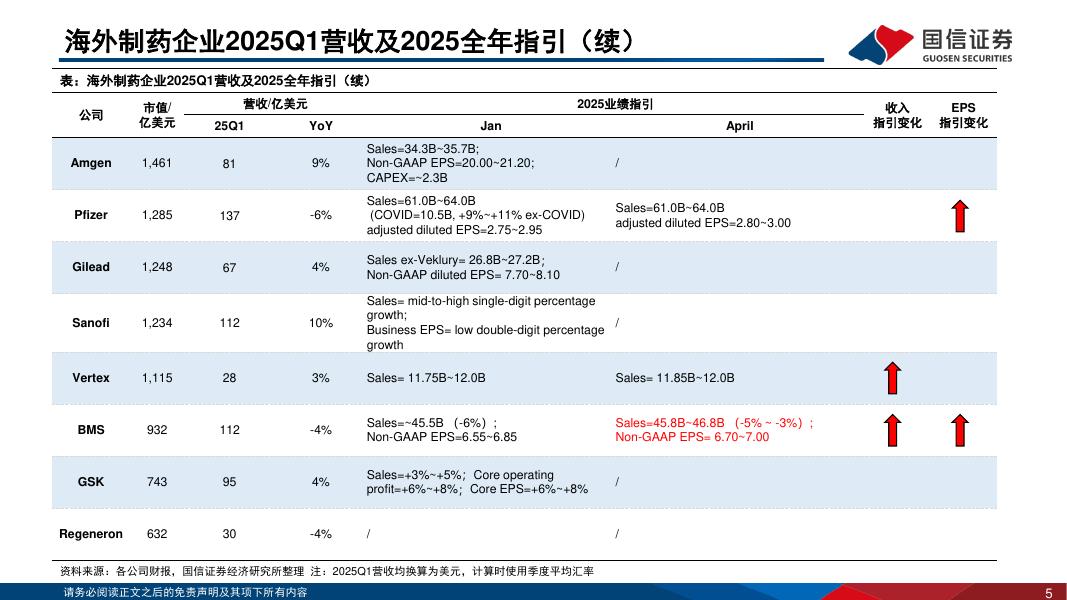Select the 'Gilead' company cell
The height and width of the screenshot is (600, 1067).
(x=91, y=267)
